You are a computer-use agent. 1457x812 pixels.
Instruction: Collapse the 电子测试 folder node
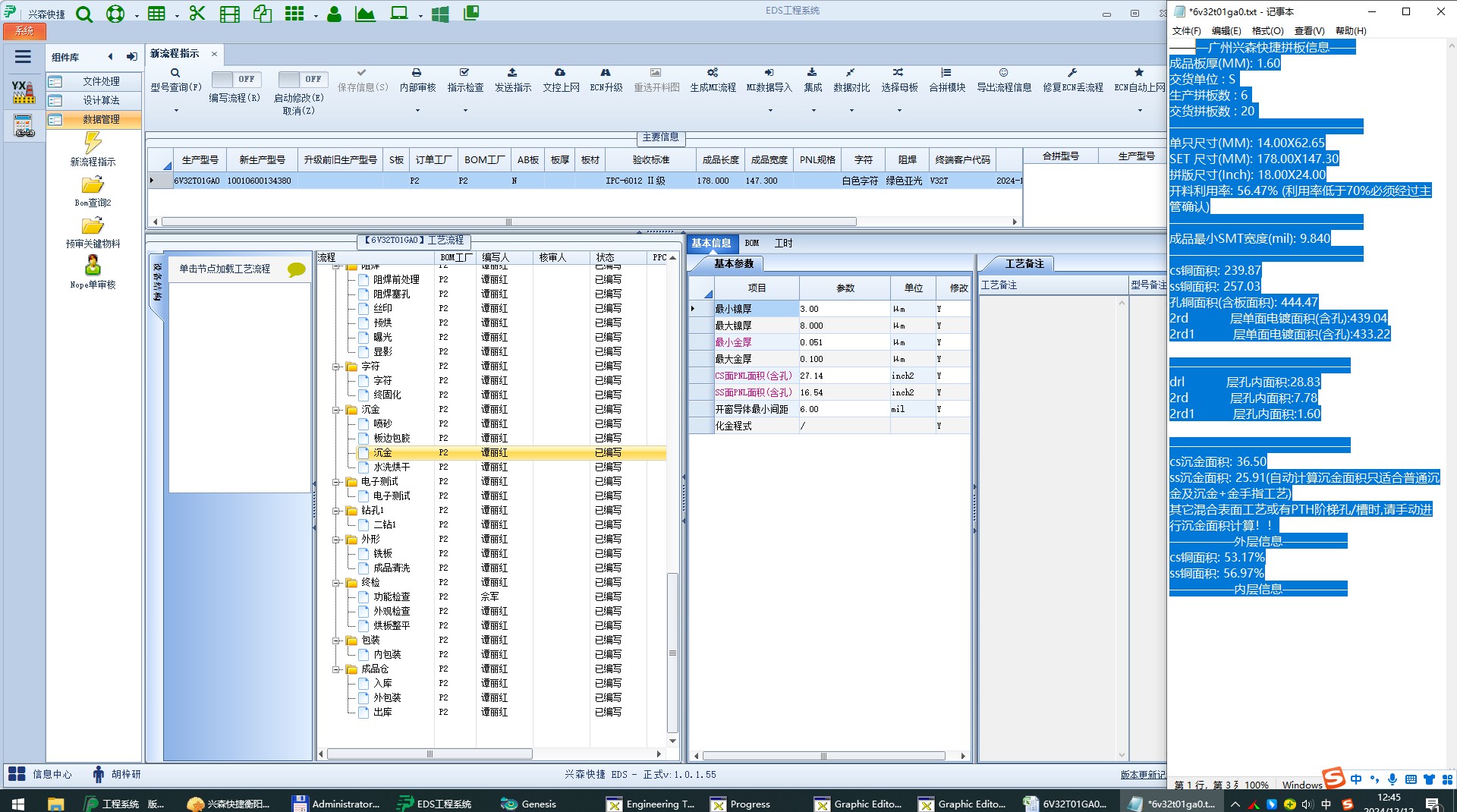(x=336, y=482)
